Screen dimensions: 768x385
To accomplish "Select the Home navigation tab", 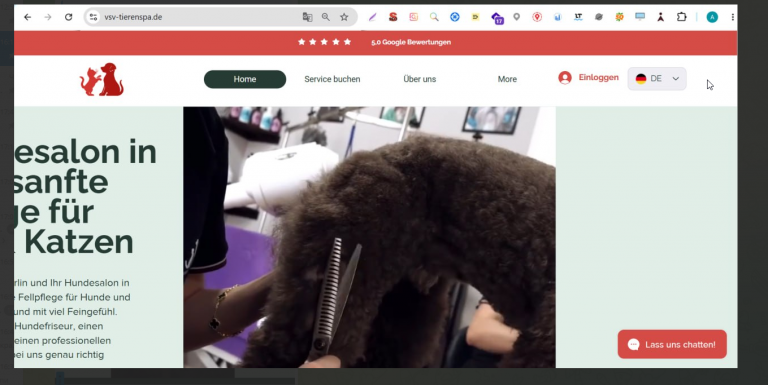I will [x=245, y=79].
